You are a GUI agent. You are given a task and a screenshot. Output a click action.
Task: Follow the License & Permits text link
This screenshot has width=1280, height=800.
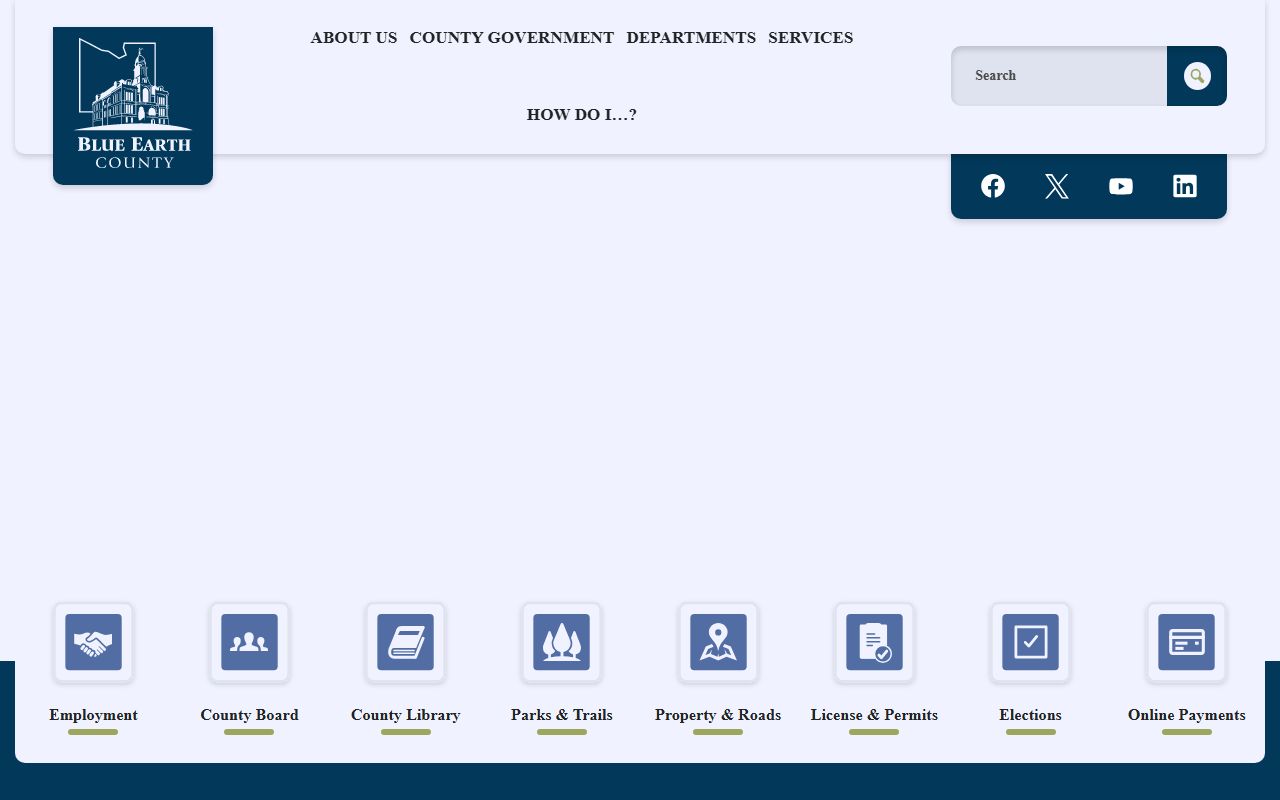pos(874,715)
